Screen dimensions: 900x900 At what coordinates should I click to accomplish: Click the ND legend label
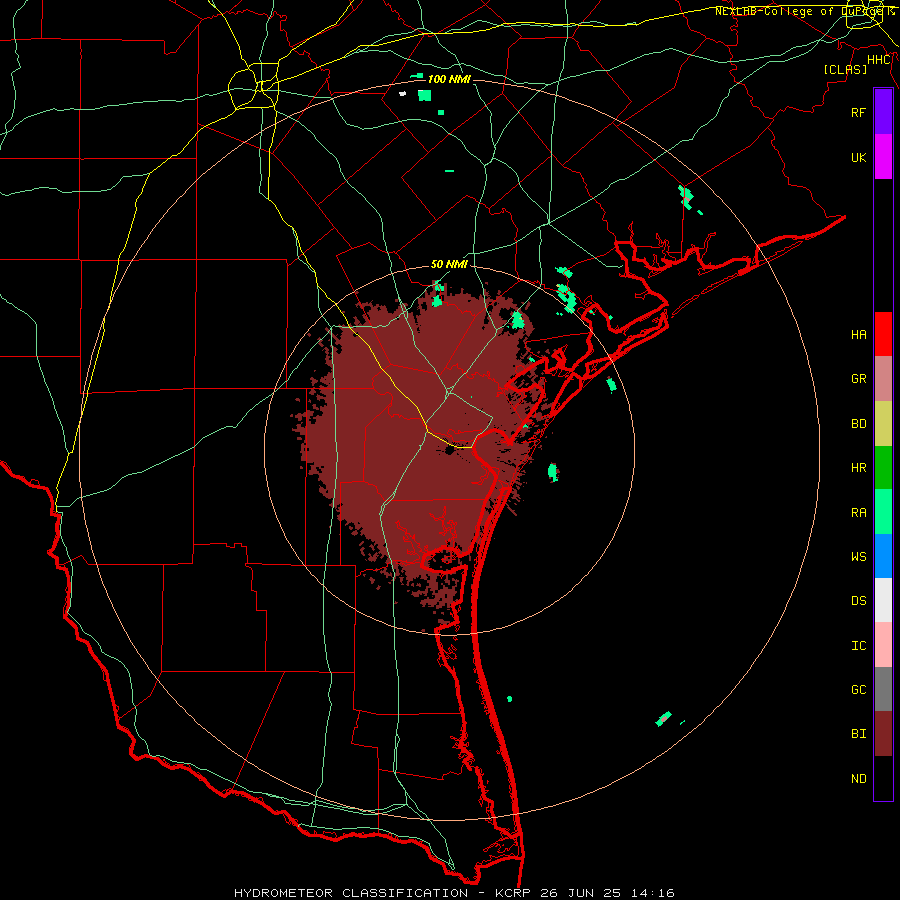(x=858, y=779)
